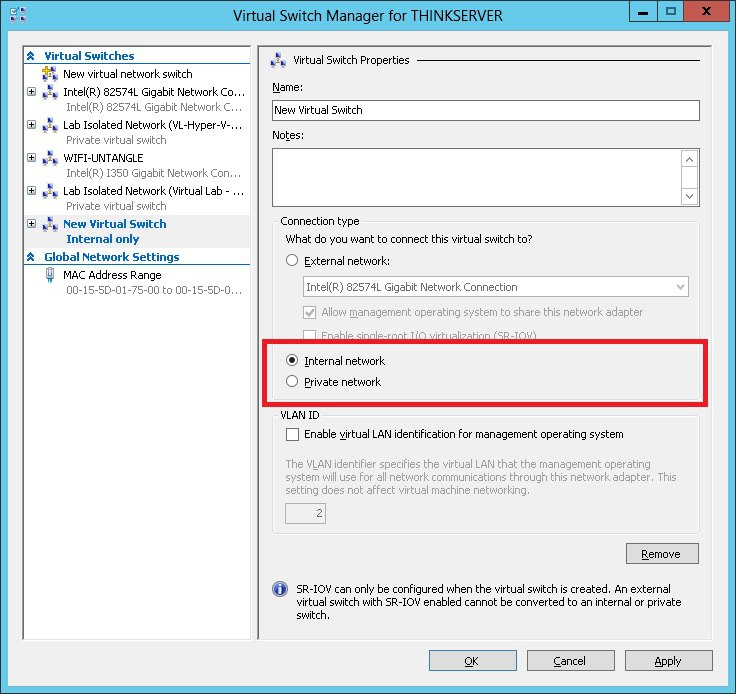Collapse the Global Network Settings section chevron
The height and width of the screenshot is (694, 736).
point(31,257)
